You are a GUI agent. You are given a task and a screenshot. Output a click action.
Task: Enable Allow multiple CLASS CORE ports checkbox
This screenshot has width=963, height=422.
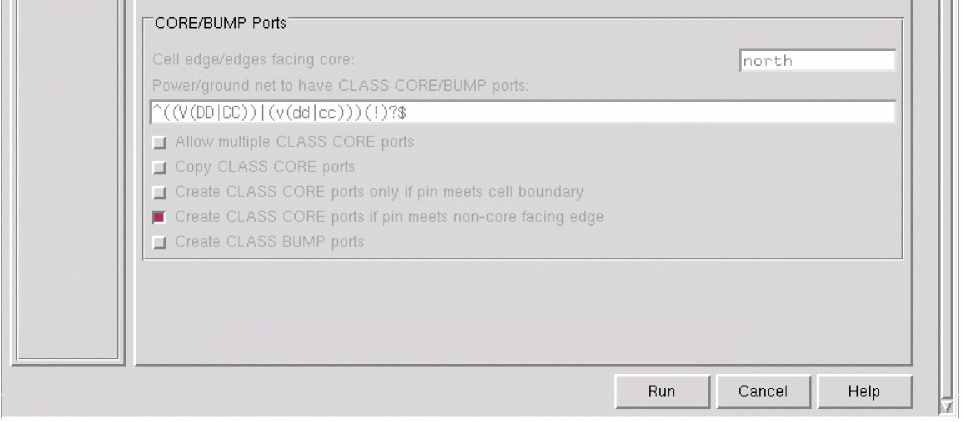[158, 142]
